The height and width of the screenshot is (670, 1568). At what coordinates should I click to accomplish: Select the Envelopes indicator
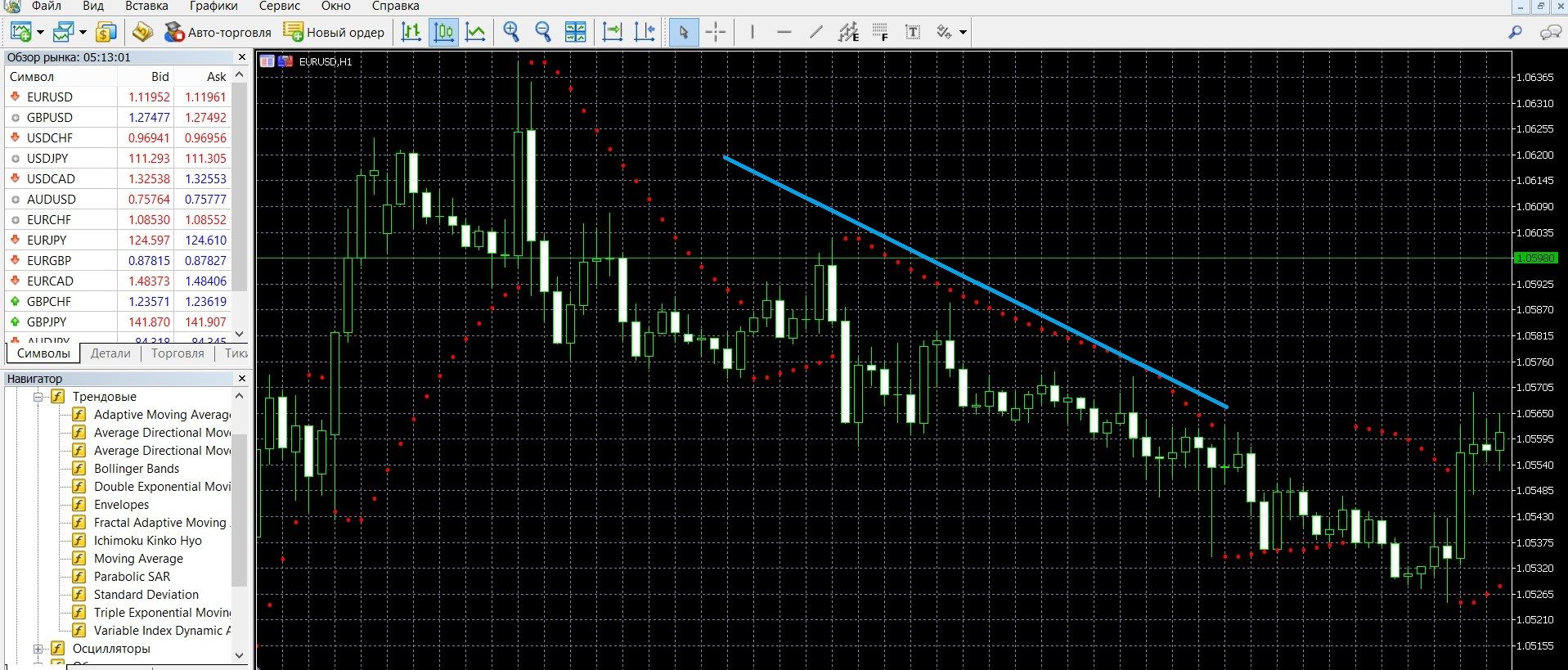pos(121,504)
